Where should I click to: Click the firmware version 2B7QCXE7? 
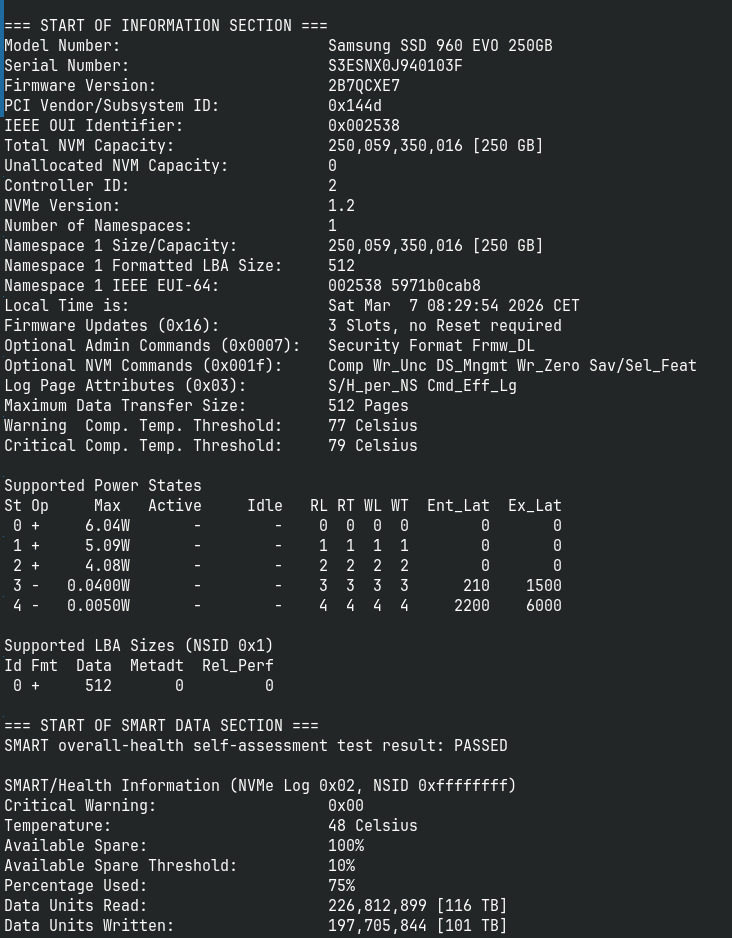[364, 86]
